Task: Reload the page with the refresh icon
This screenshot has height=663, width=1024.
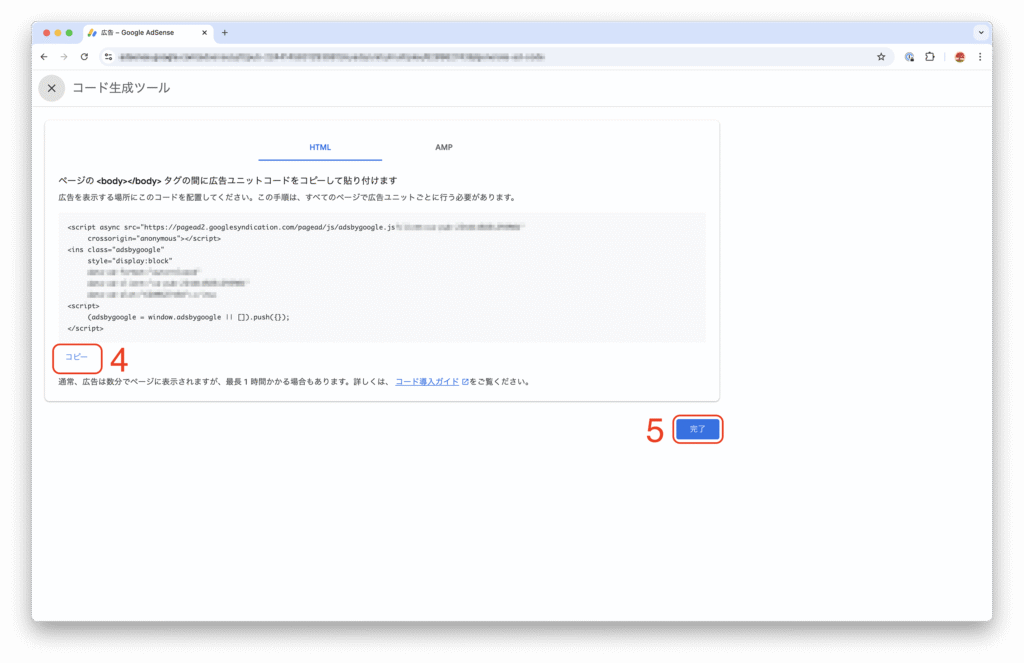Action: (84, 57)
